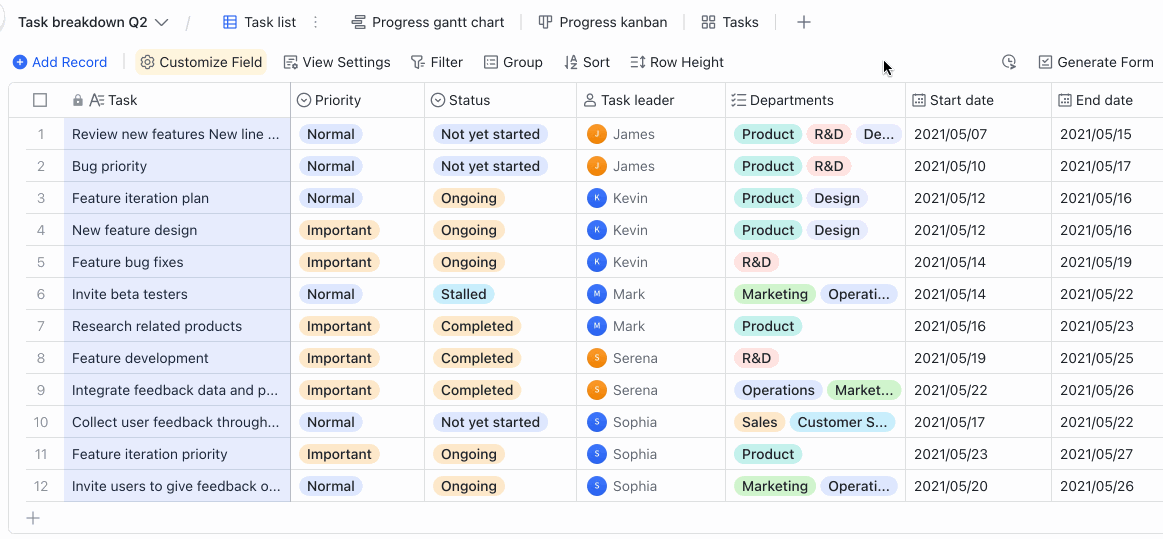Click the Stalled status tag in row 6
Screen dimensions: 1163x539
(463, 294)
